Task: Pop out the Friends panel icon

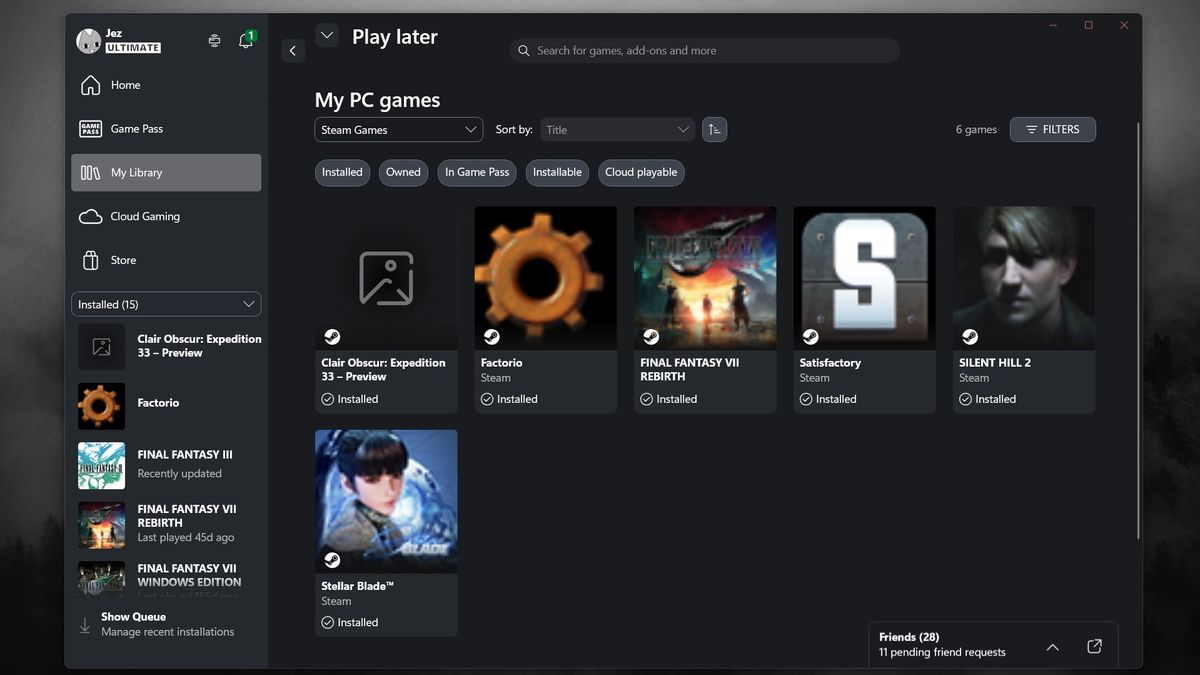Action: [x=1094, y=646]
